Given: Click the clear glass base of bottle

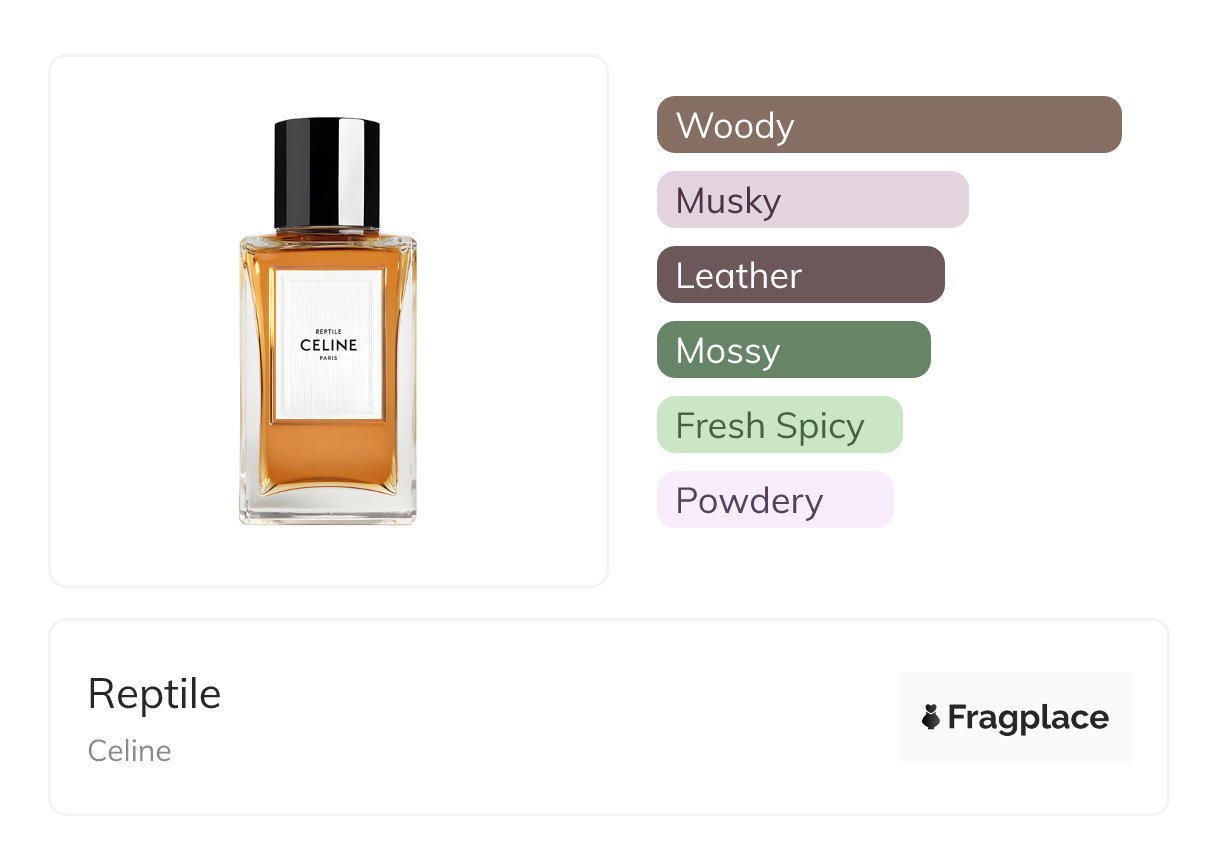Looking at the screenshot, I should pyautogui.click(x=328, y=507).
